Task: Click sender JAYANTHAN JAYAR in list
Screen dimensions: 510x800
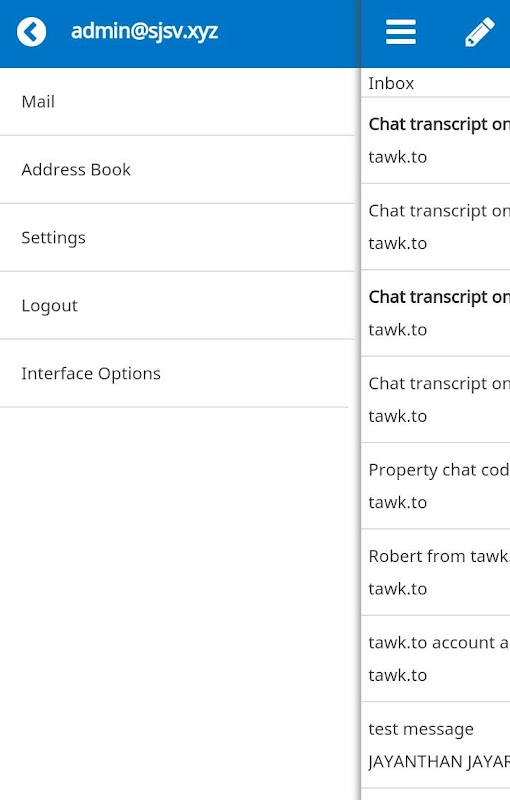Action: pyautogui.click(x=439, y=762)
